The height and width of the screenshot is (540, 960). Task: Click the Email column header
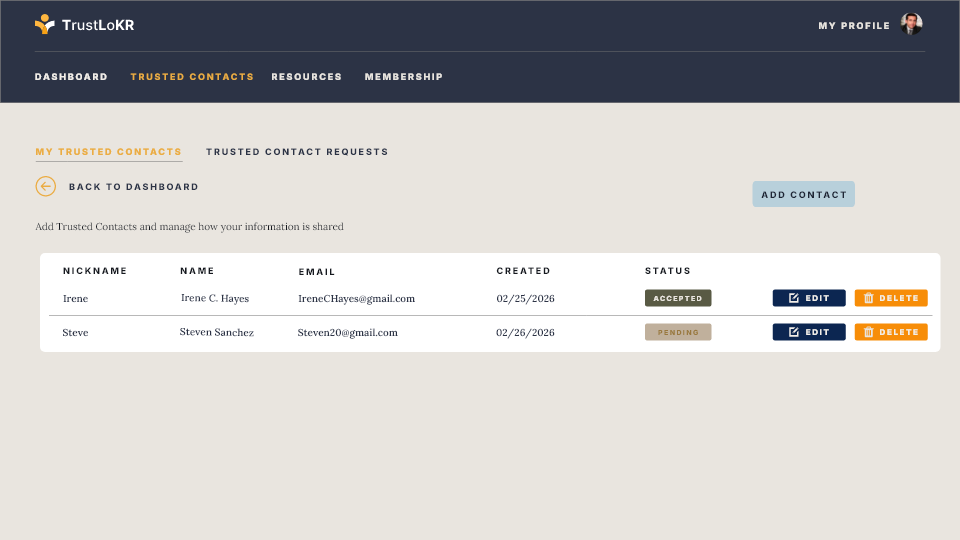coord(317,272)
